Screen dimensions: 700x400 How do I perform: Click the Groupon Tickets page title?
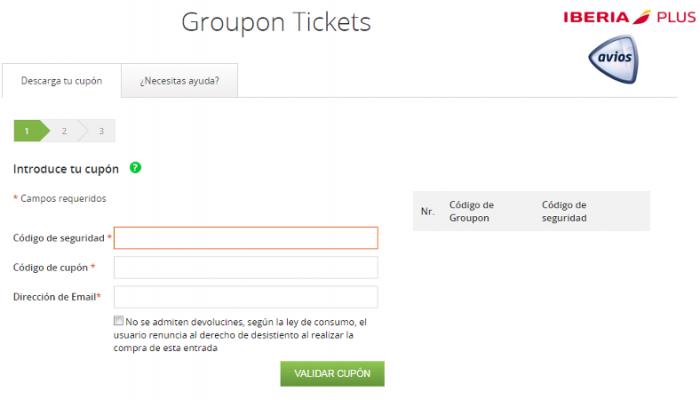point(276,22)
